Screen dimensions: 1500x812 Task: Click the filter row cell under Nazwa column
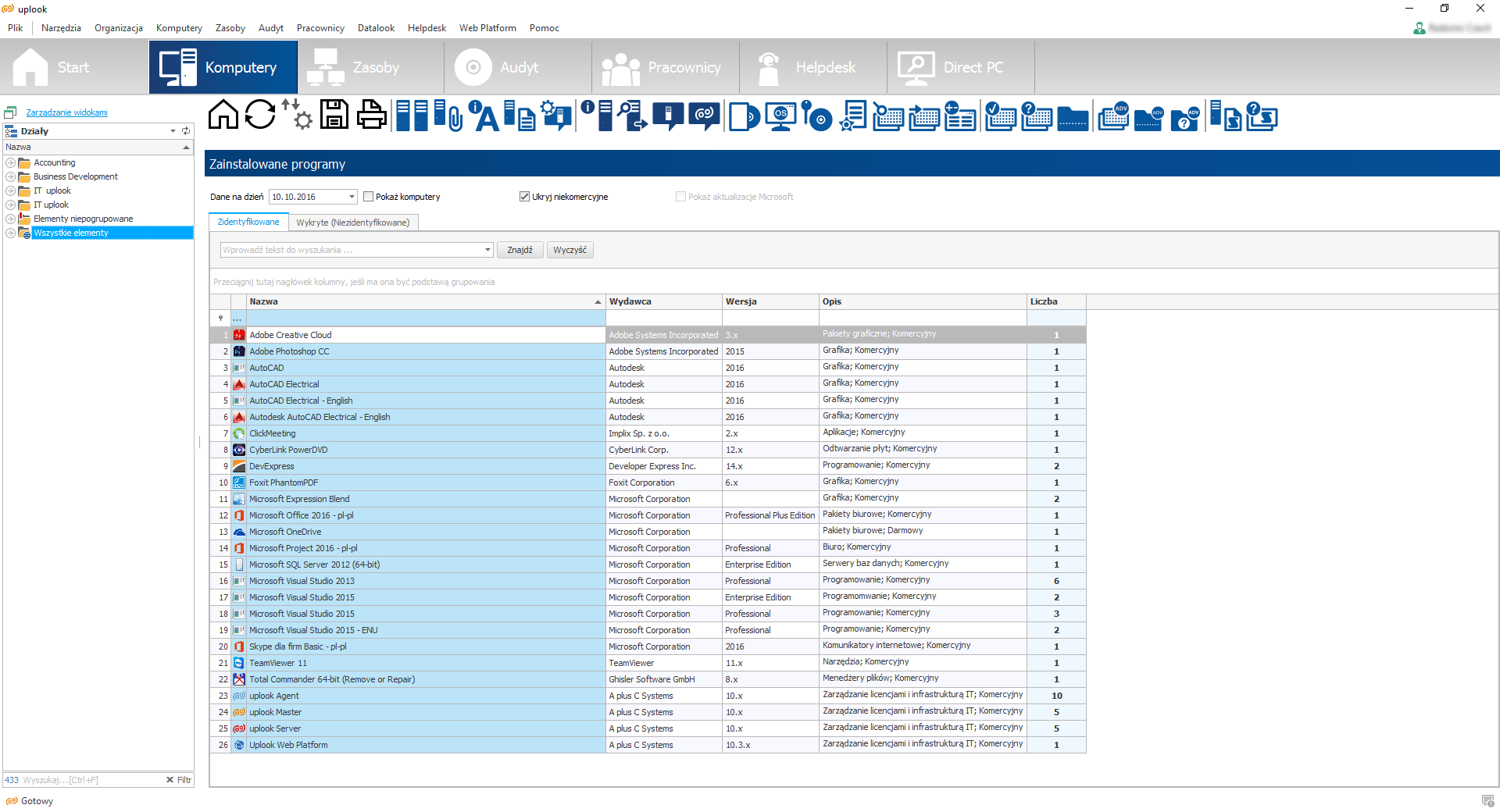pos(426,318)
